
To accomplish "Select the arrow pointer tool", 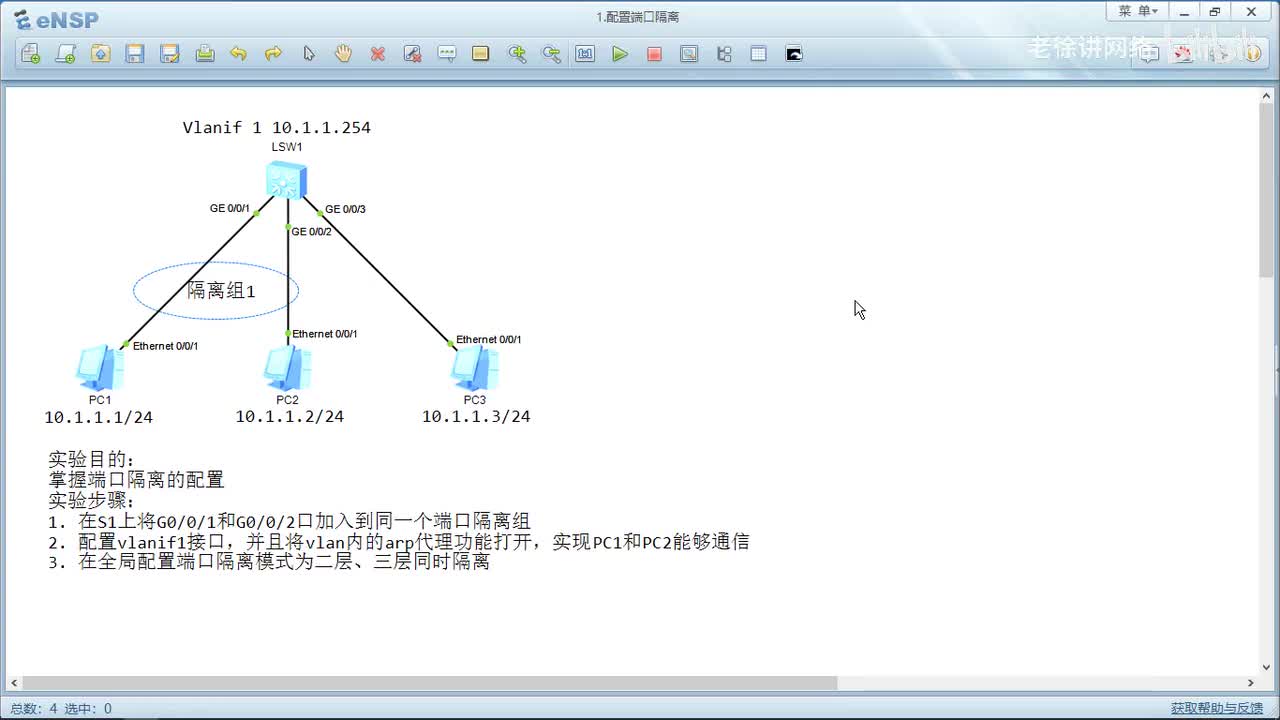I will click(x=308, y=54).
